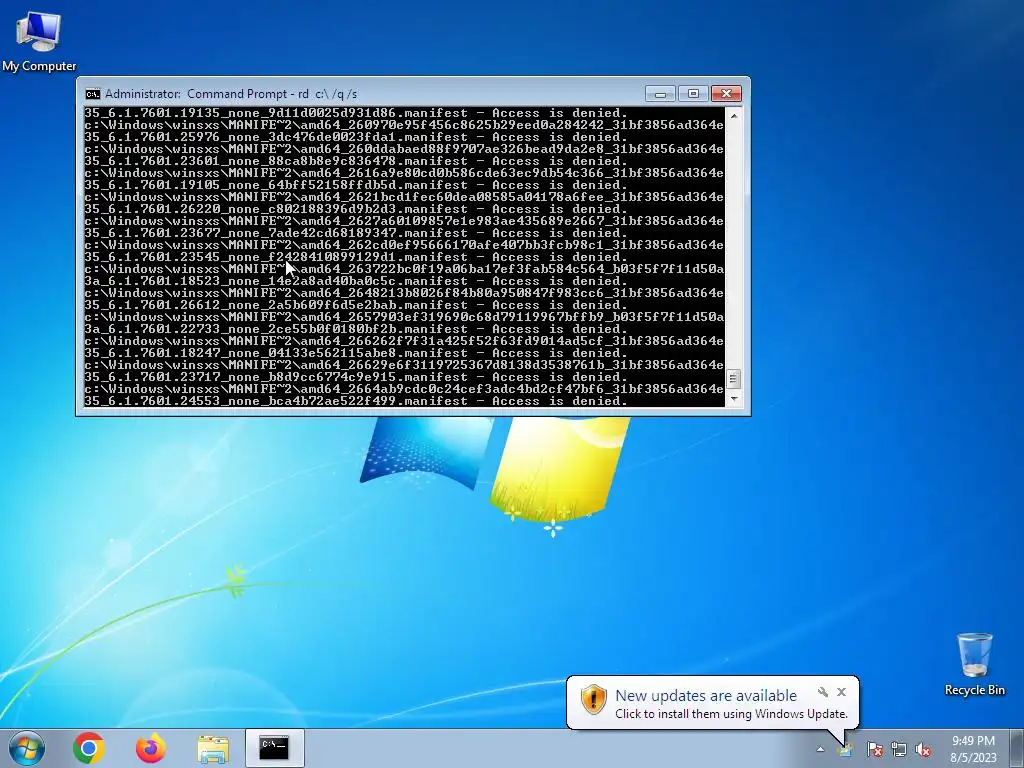Screen dimensions: 1024x768
Task: Select the Command Prompt taskbar button
Action: 274,748
